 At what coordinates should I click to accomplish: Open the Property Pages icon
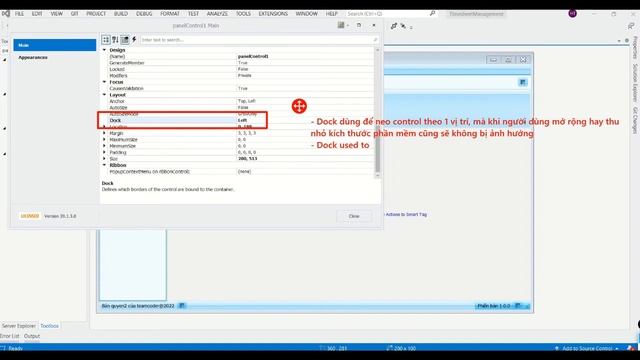click(124, 40)
